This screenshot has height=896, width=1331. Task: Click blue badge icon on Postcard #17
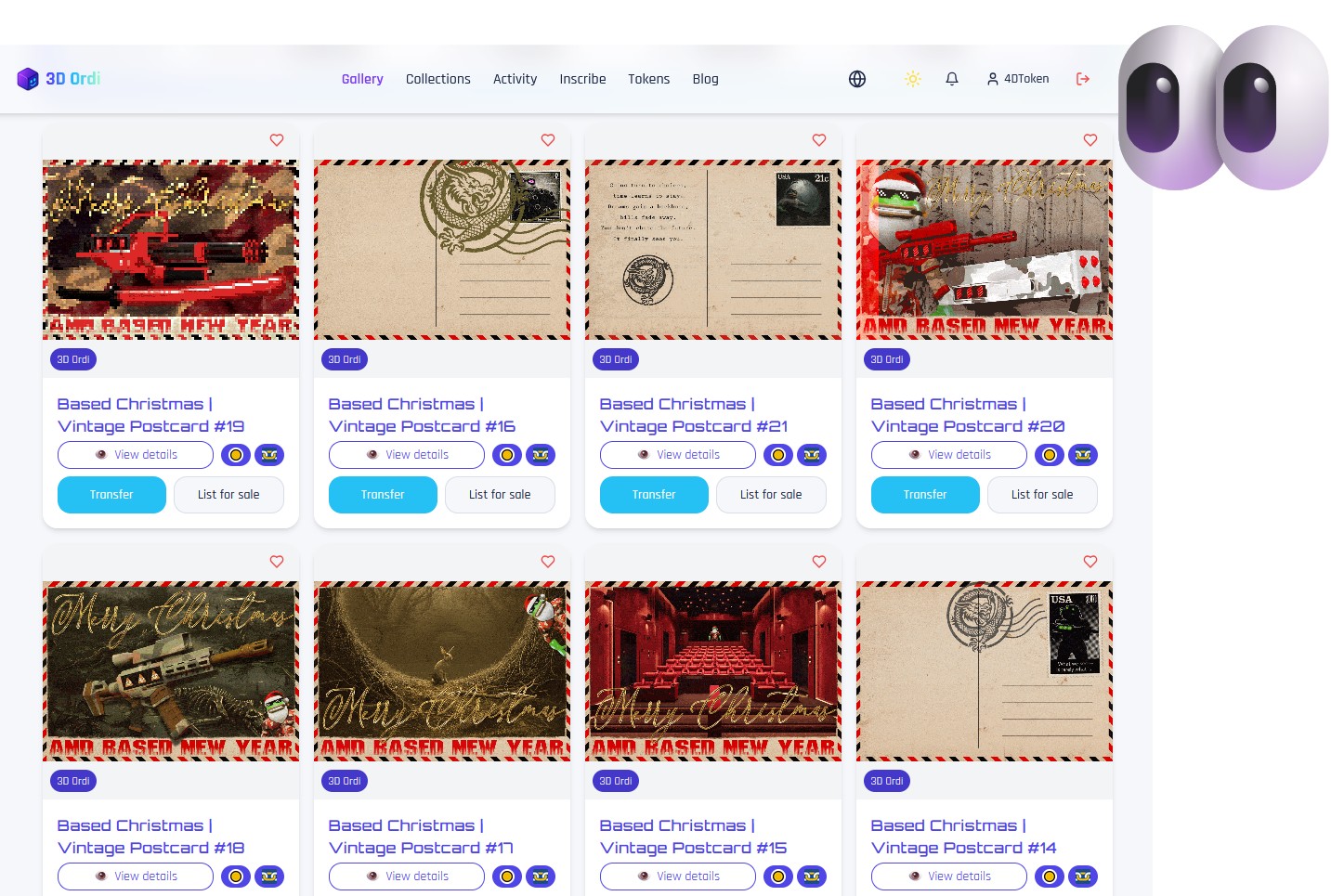coord(541,877)
